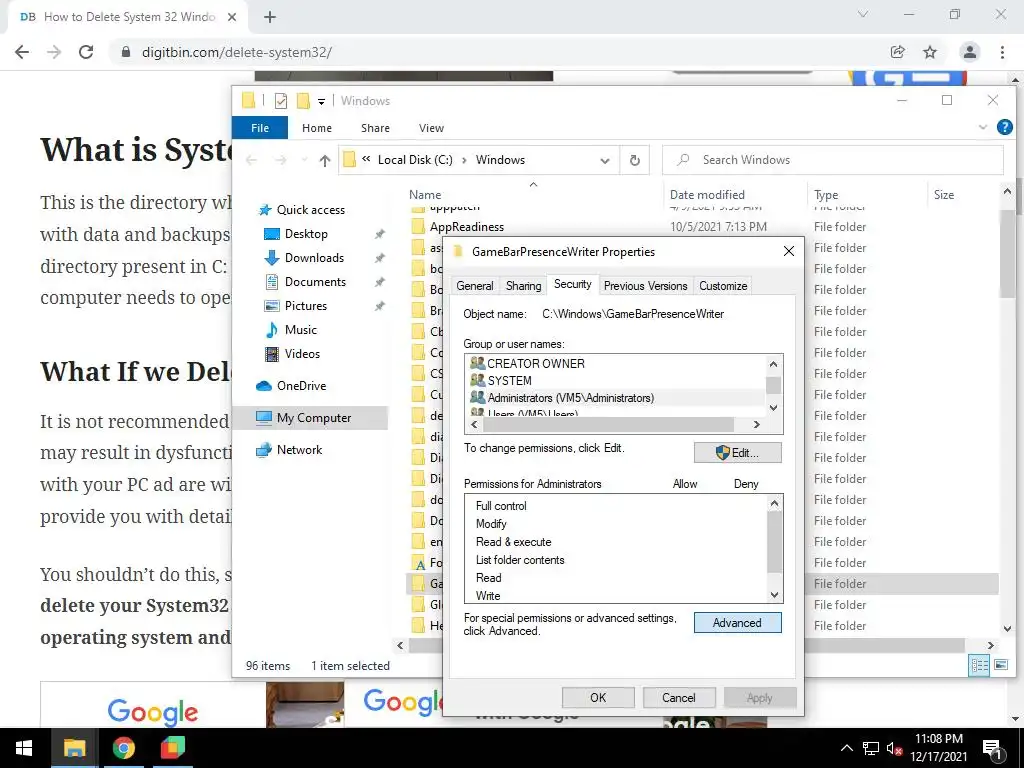1024x768 pixels.
Task: Open the Windows Start menu
Action: coord(24,748)
